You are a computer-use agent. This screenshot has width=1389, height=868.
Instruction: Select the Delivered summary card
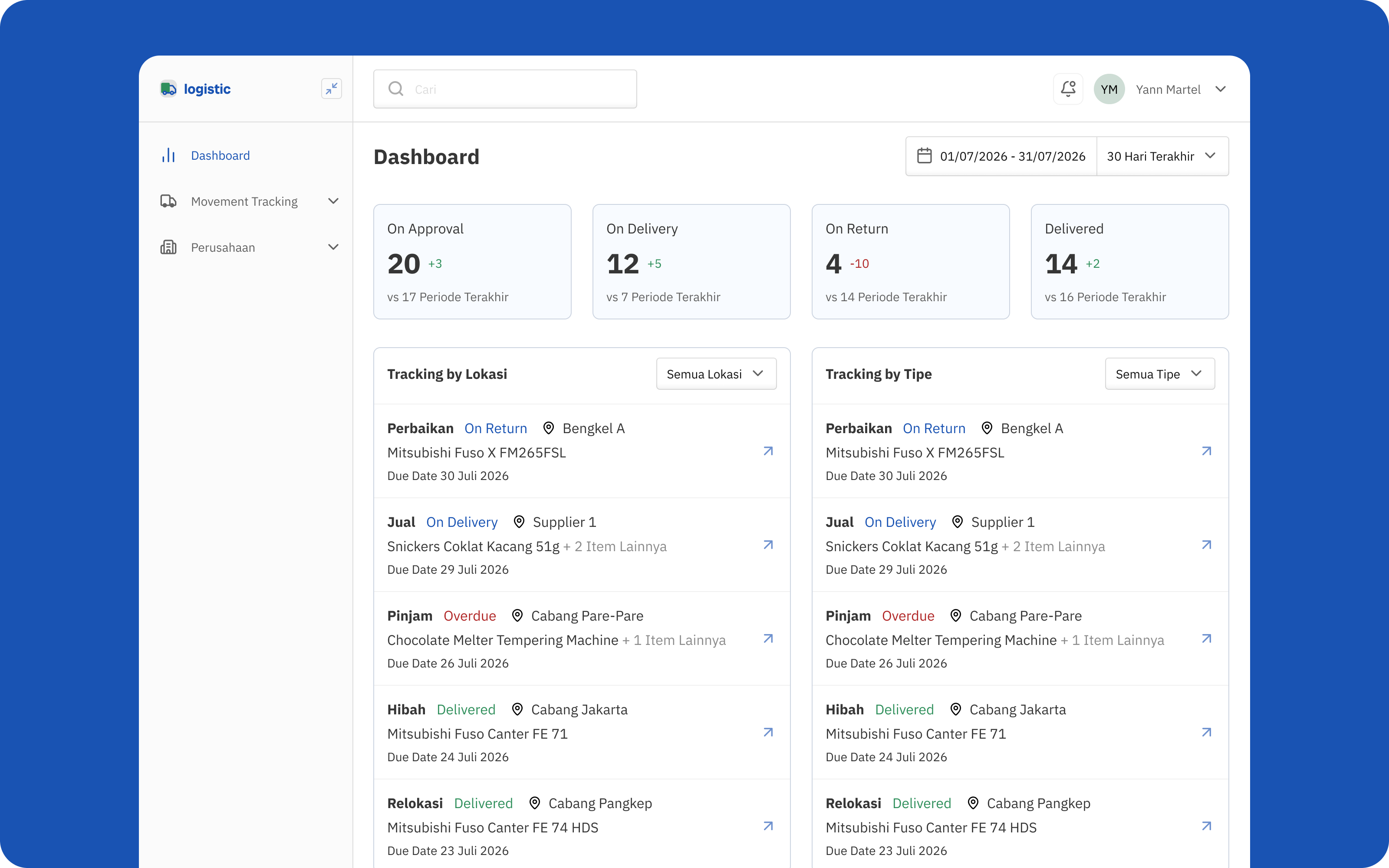tap(1129, 262)
